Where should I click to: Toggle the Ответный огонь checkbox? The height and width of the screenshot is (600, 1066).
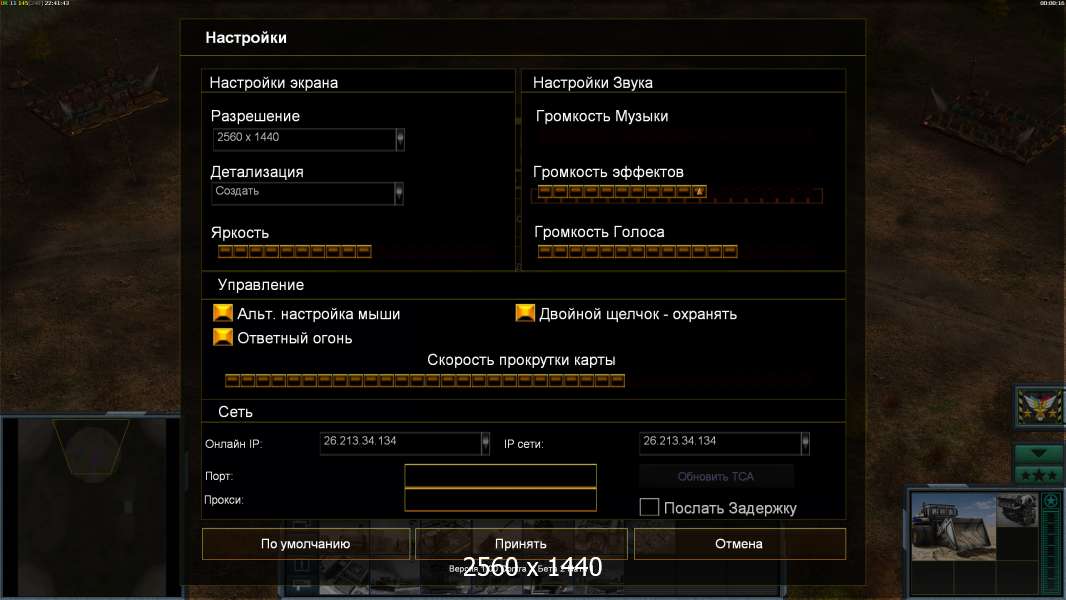click(x=223, y=337)
